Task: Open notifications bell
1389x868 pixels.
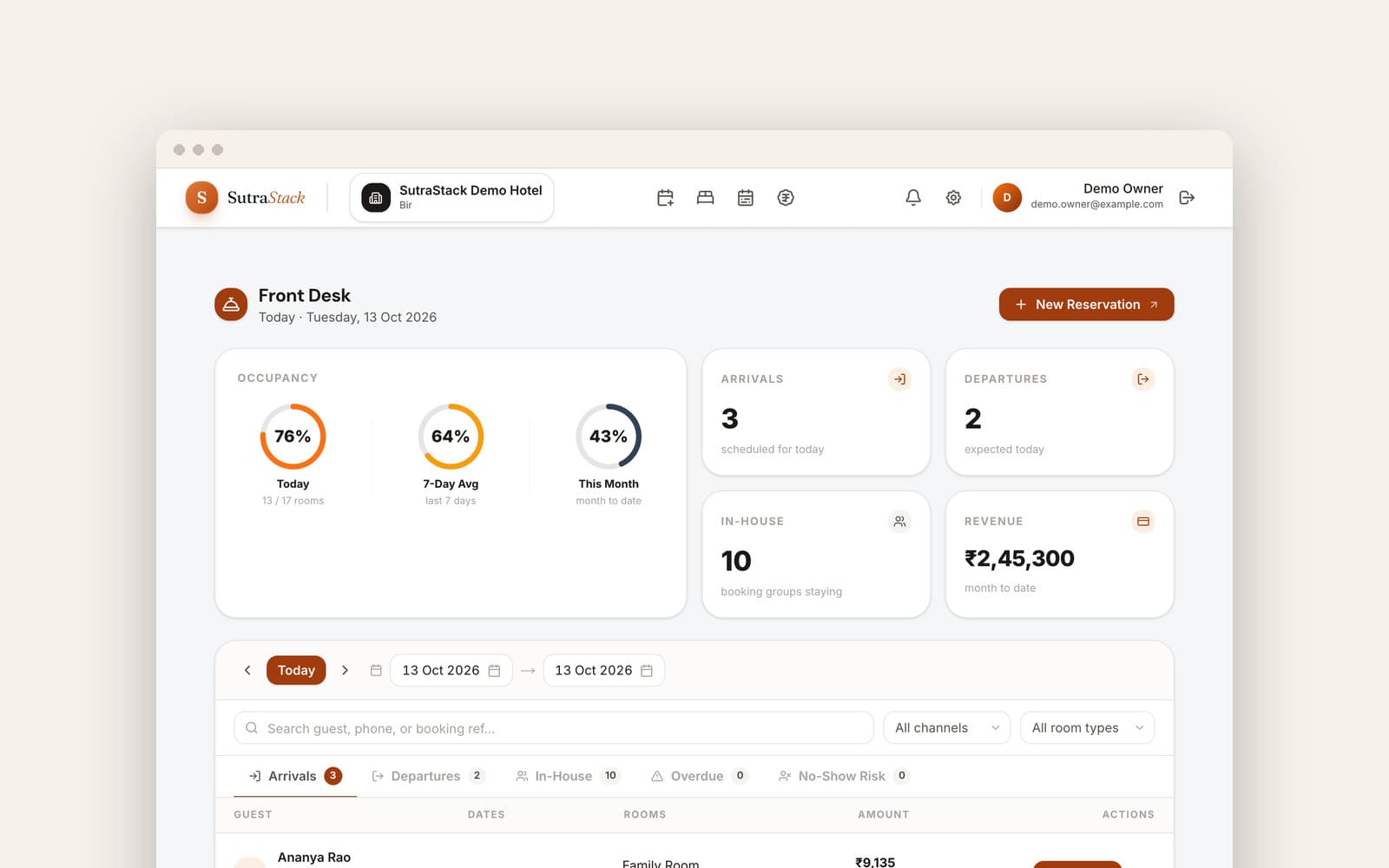Action: coord(913,198)
